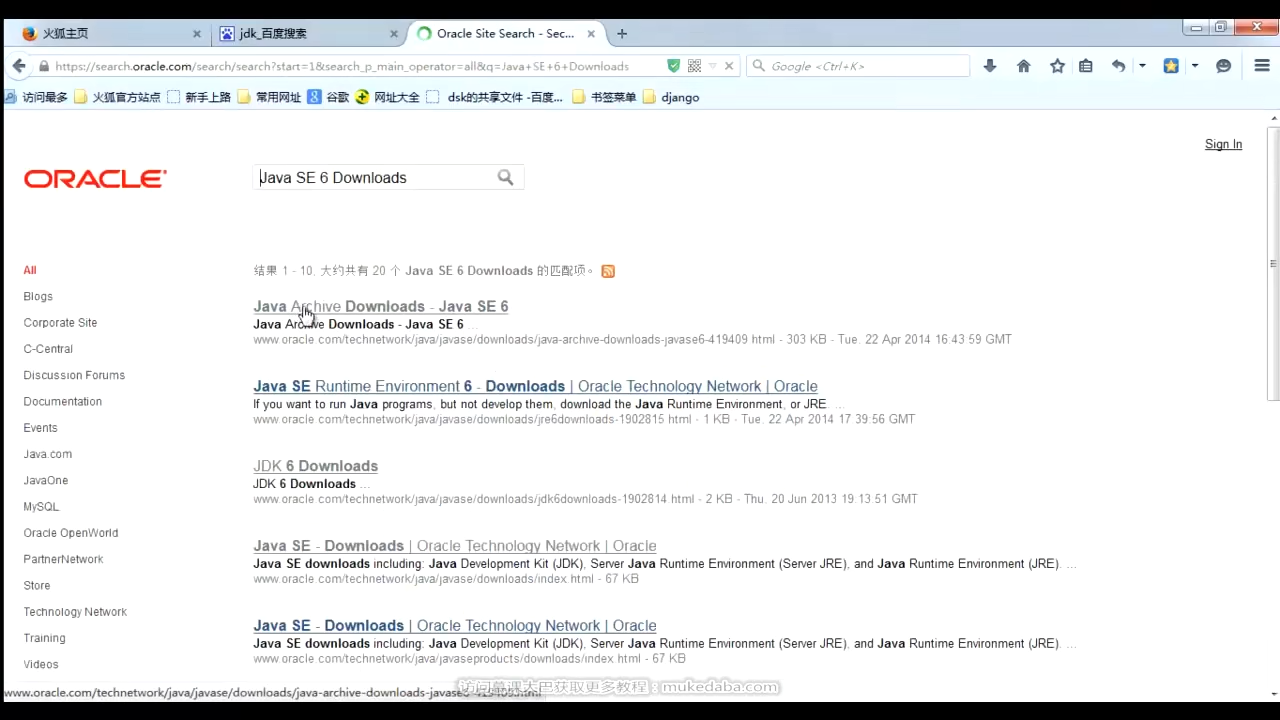The width and height of the screenshot is (1280, 720).
Task: Open 访问最多 bookmark
Action: coord(37,97)
